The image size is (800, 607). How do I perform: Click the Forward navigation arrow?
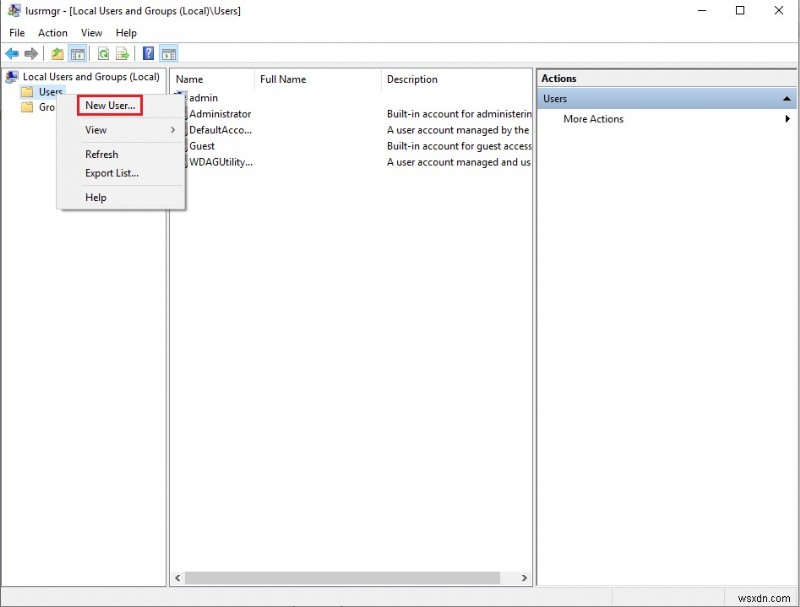point(29,53)
